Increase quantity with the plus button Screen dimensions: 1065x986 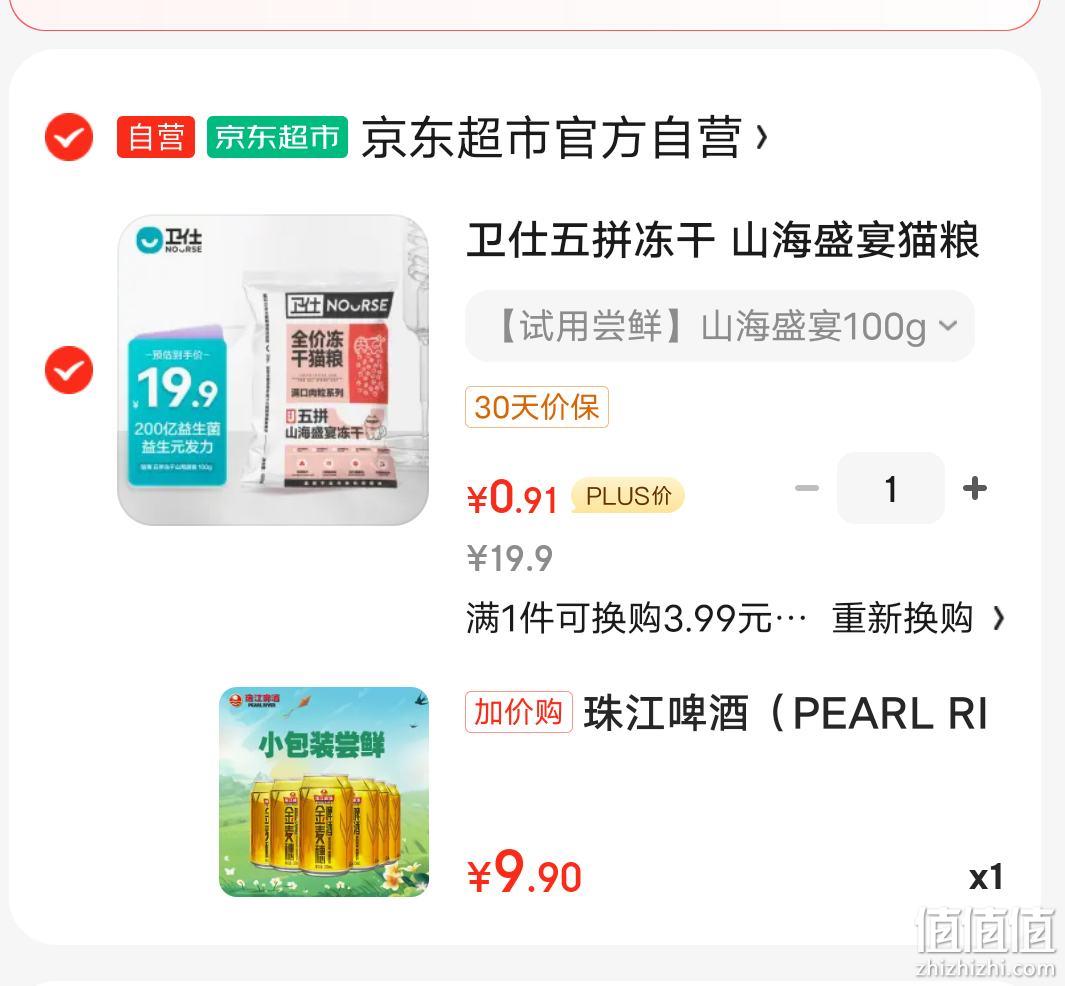(975, 488)
